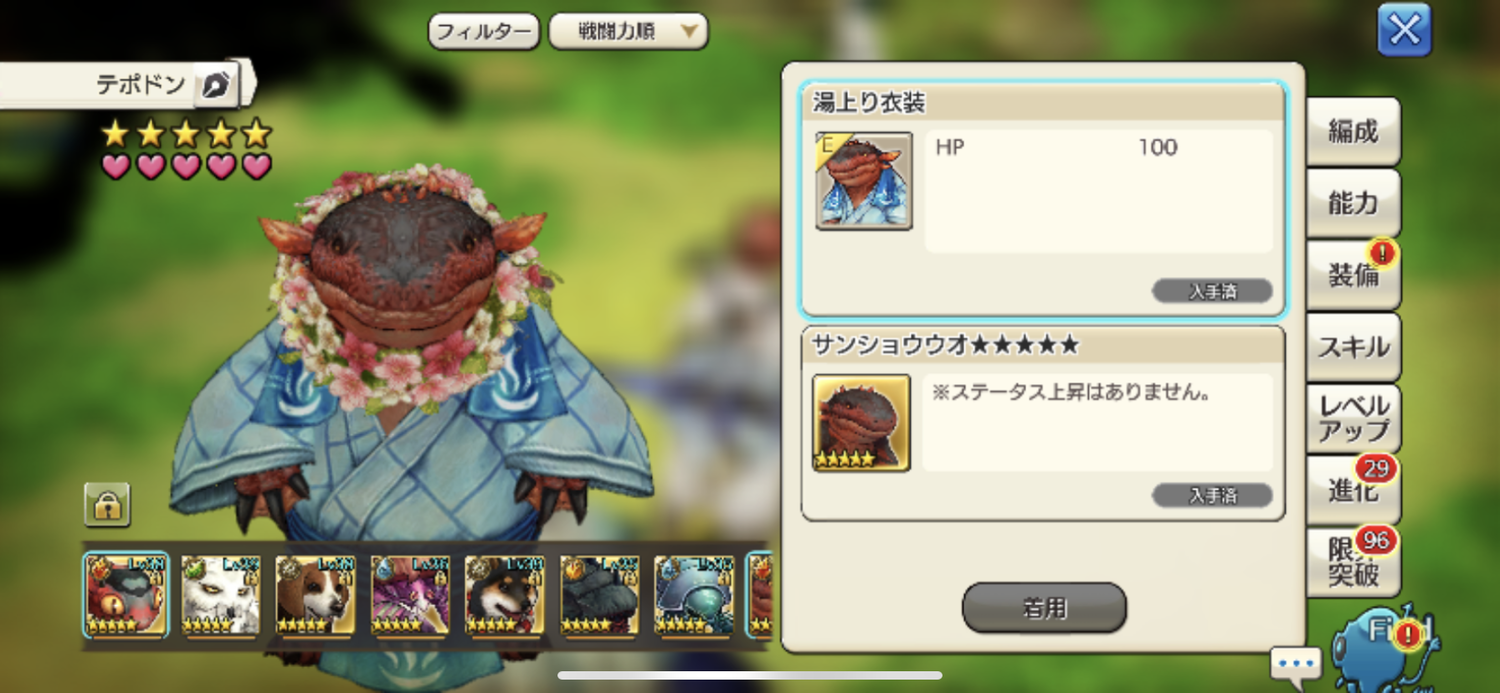Screen dimensions: 1500x693
Task: Select the brown-white dog unit thumbnail
Action: pos(316,595)
